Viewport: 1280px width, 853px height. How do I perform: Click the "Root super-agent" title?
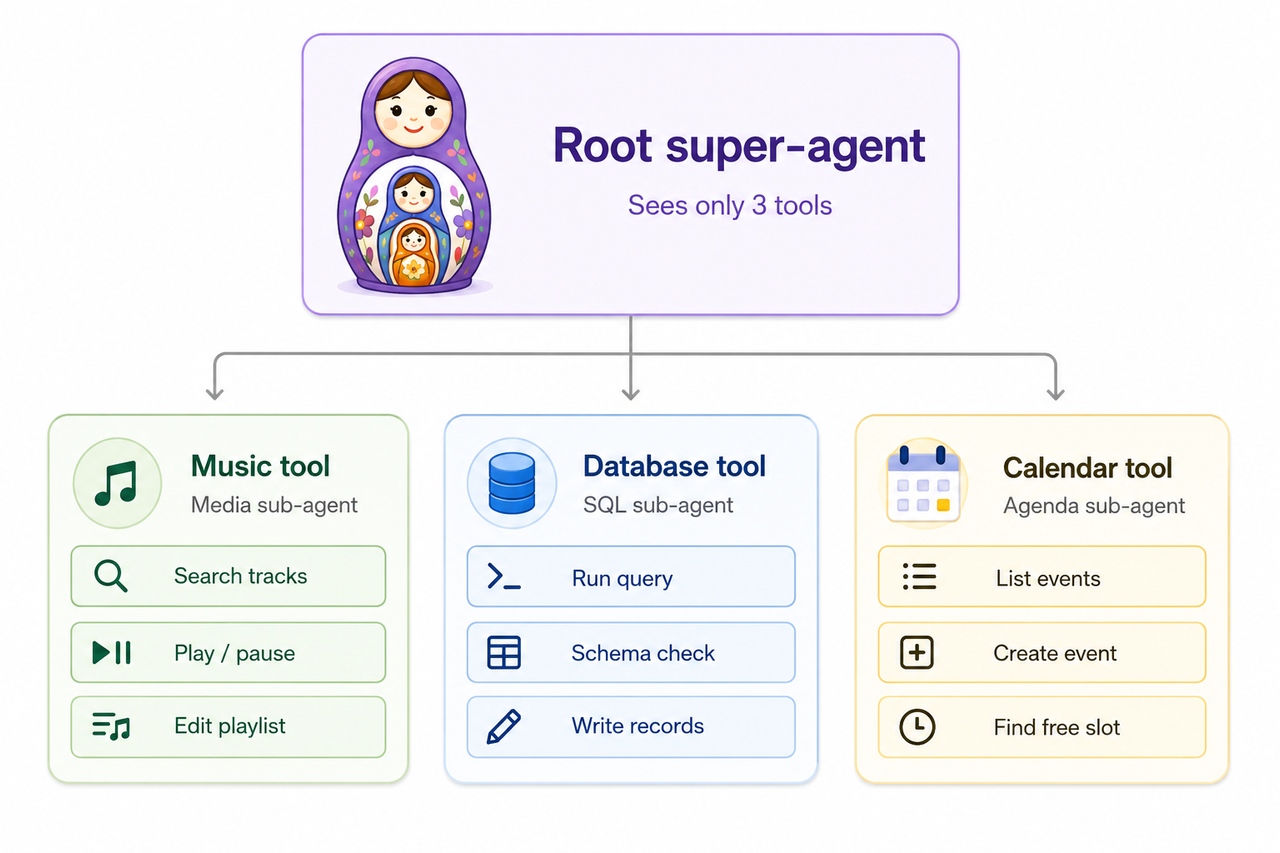740,146
